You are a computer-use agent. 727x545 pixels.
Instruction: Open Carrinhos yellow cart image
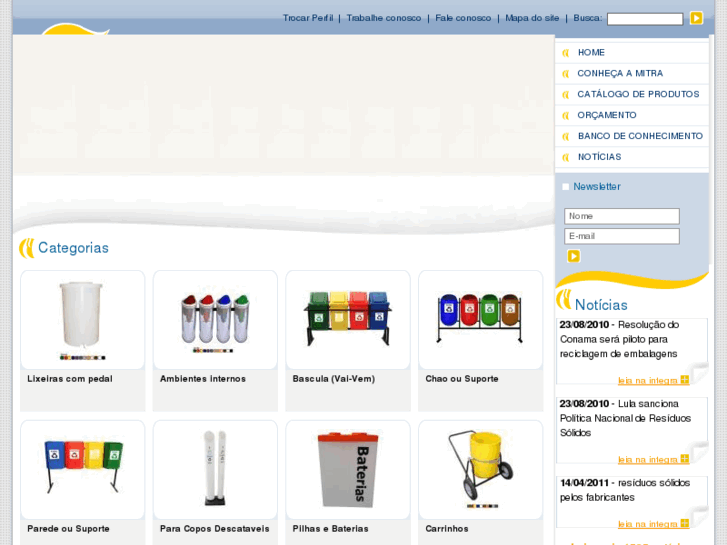pyautogui.click(x=480, y=470)
